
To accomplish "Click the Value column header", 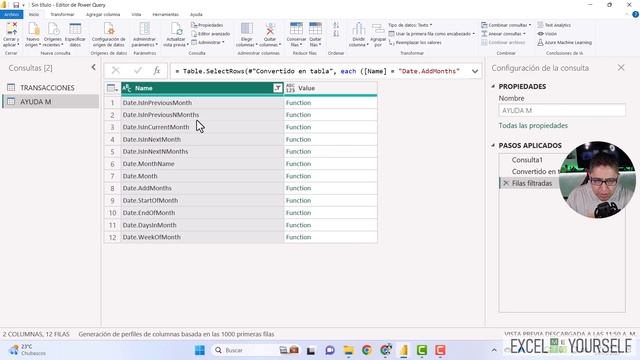I will point(331,88).
